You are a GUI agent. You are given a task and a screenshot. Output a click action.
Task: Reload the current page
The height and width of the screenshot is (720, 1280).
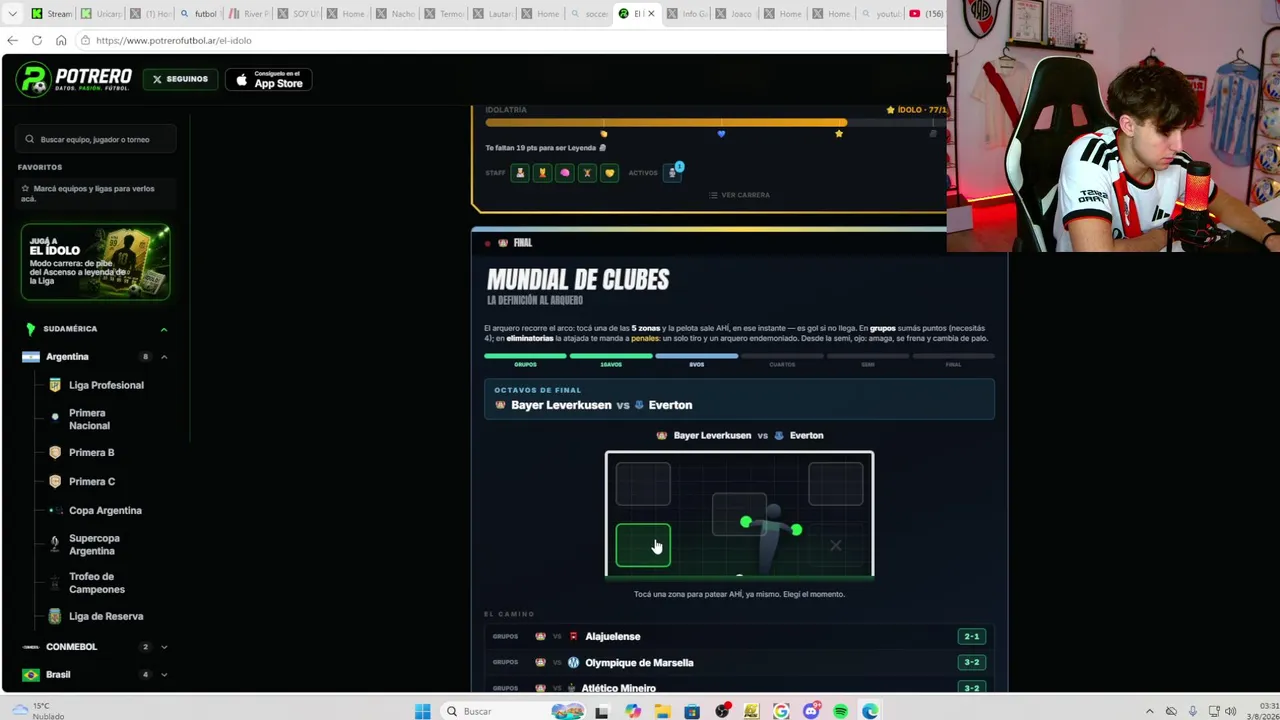(x=37, y=40)
